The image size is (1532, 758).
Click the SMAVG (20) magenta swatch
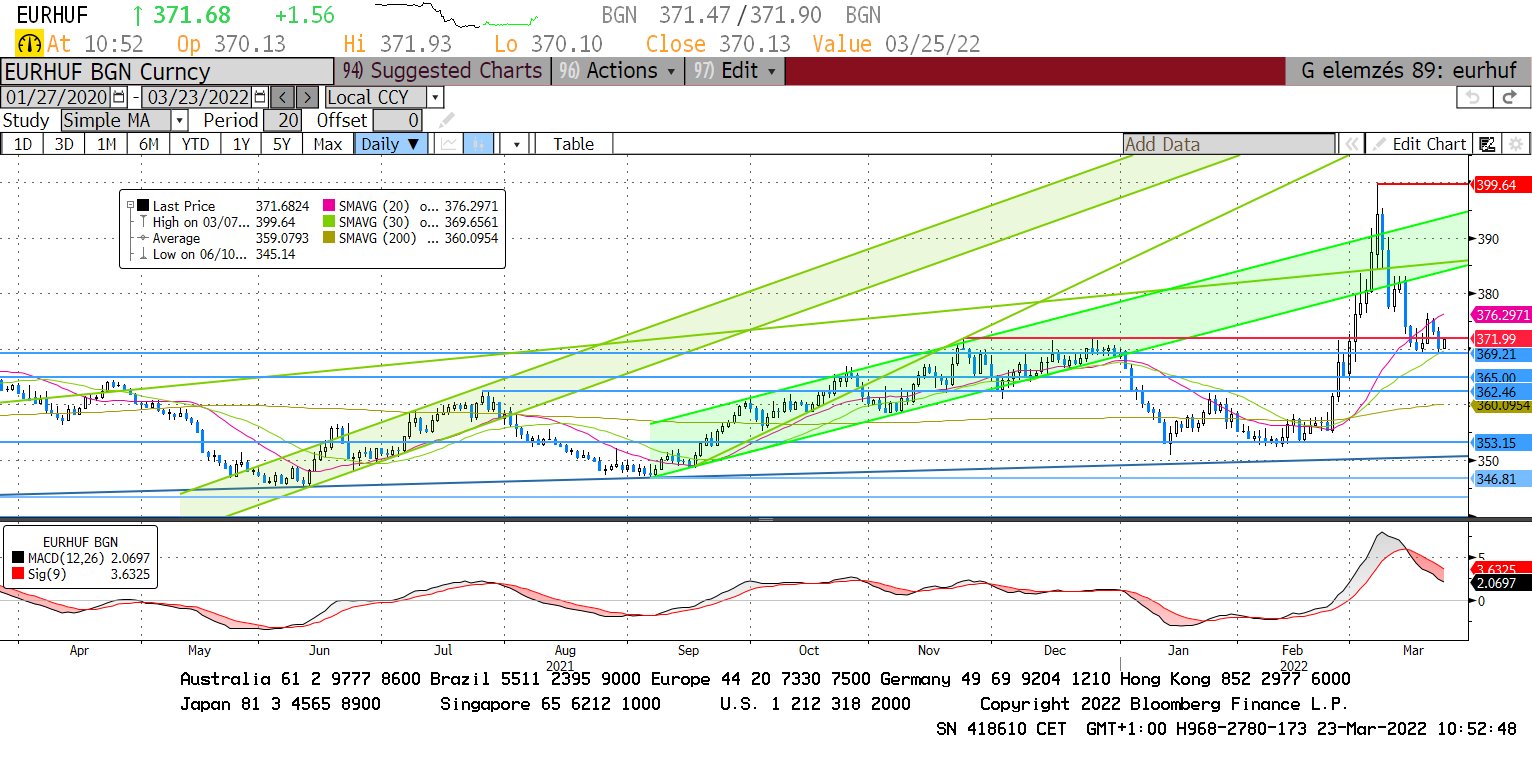click(x=331, y=206)
